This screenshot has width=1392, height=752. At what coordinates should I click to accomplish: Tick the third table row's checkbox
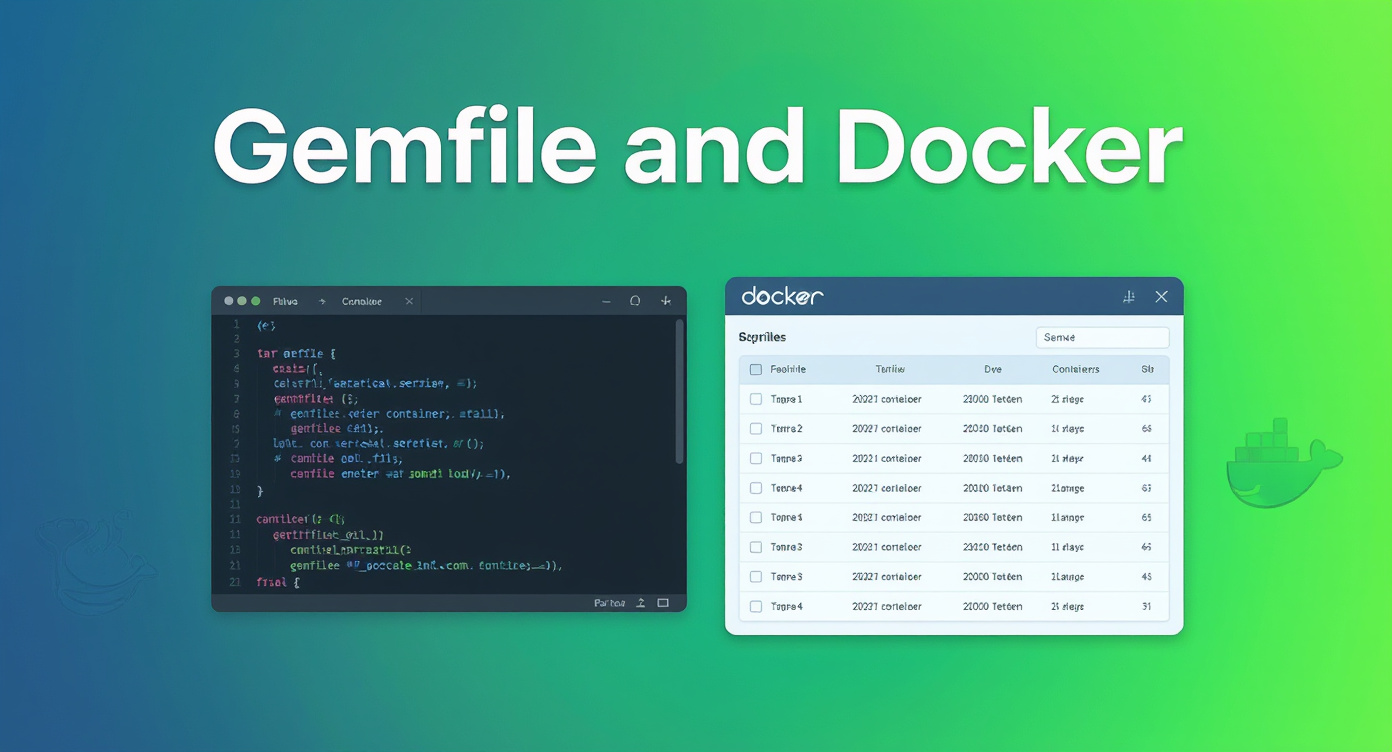coord(756,459)
